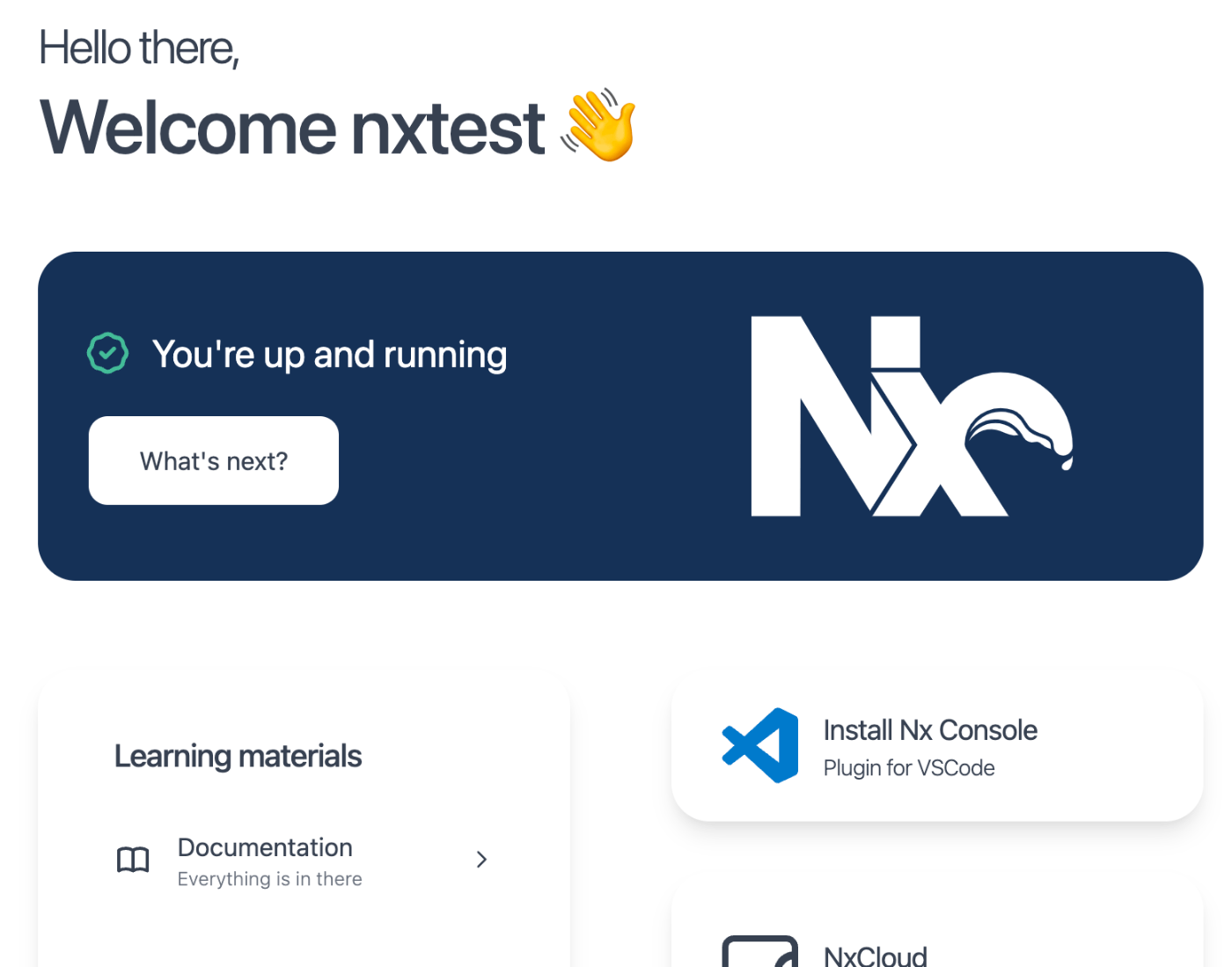Click the NxCloud icon

coord(760,952)
